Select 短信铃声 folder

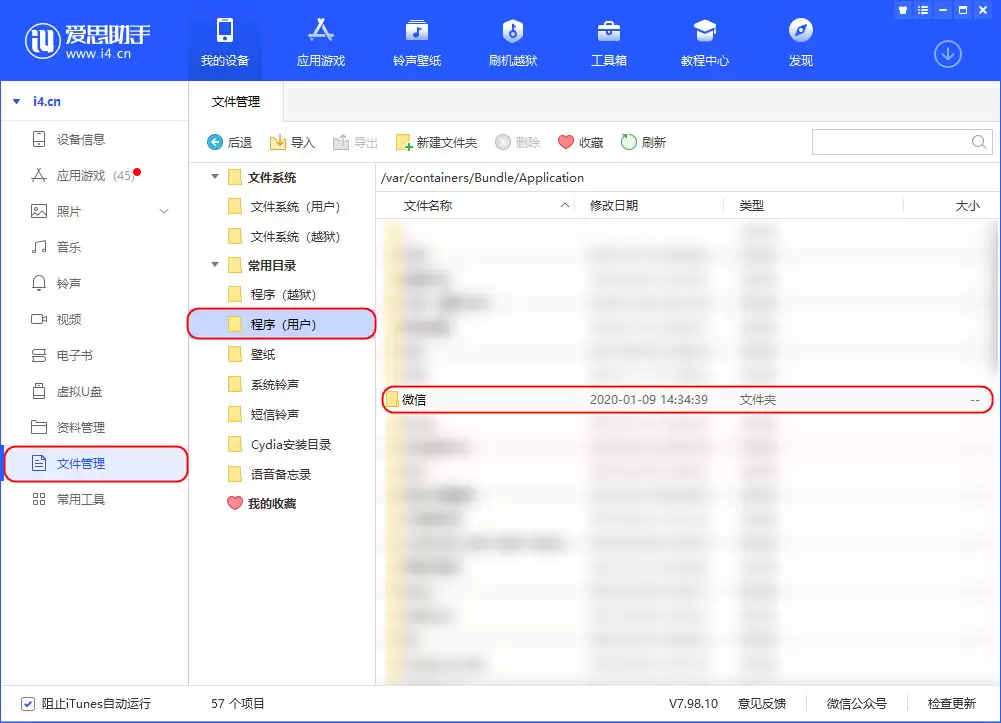click(263, 415)
